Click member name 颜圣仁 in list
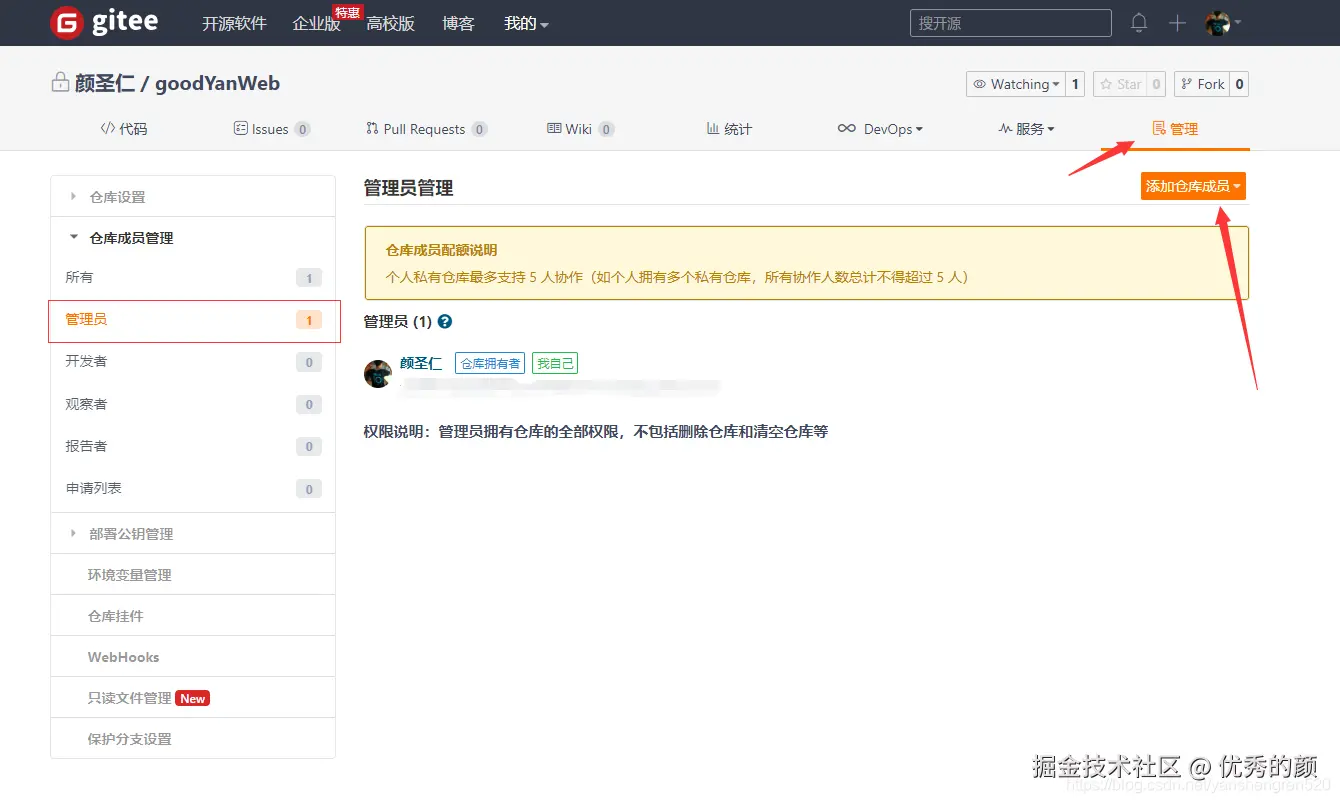This screenshot has width=1340, height=803. pyautogui.click(x=421, y=363)
